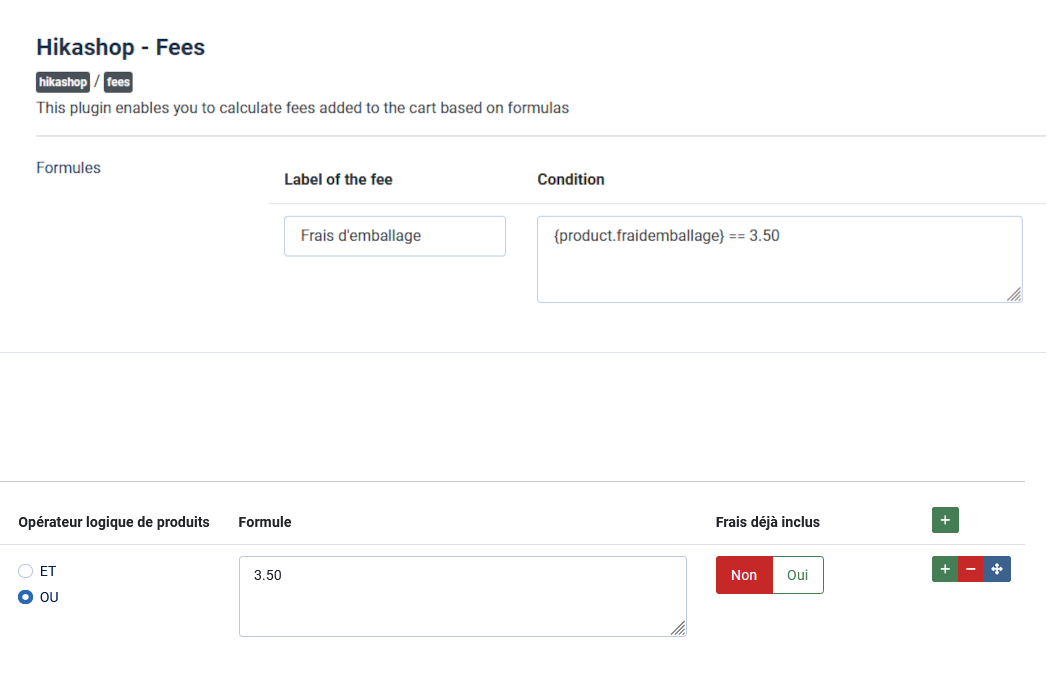Screen dimensions: 1047x700
Task: Click the Formules section label
Action: tap(69, 168)
